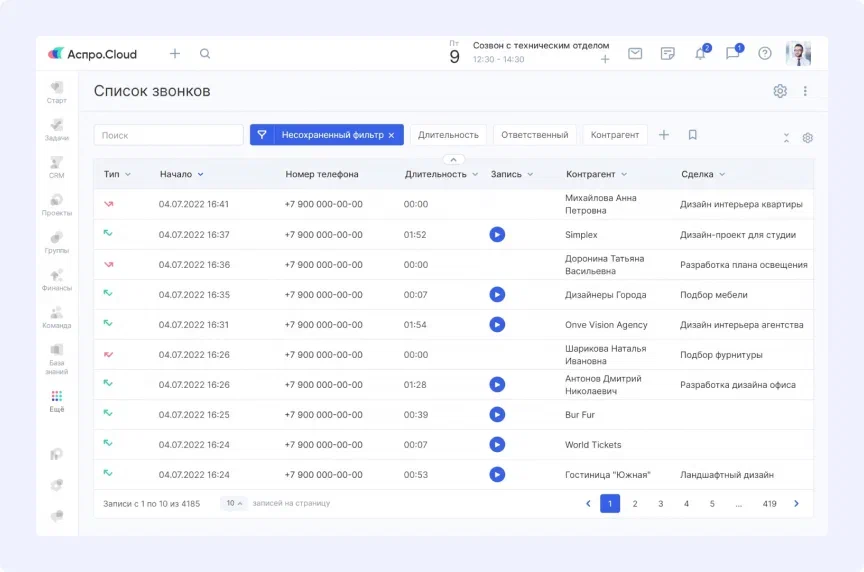The width and height of the screenshot is (864, 572).
Task: Click the help question mark icon
Action: pos(765,54)
